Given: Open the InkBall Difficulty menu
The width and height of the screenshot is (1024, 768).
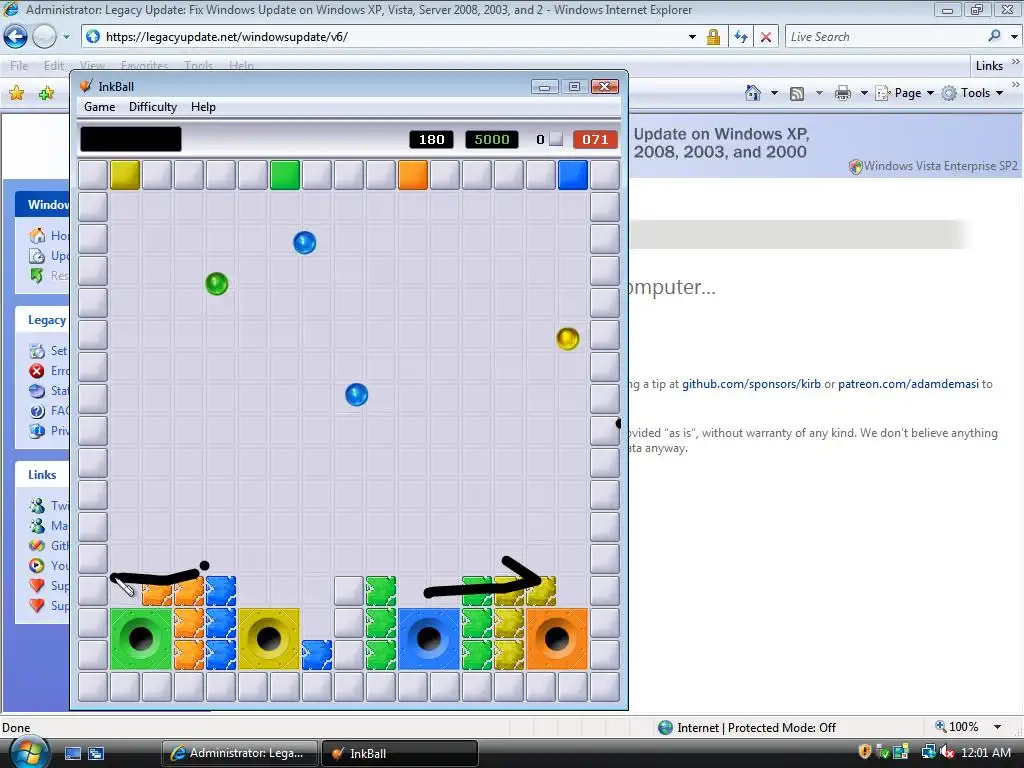Looking at the screenshot, I should pyautogui.click(x=153, y=107).
